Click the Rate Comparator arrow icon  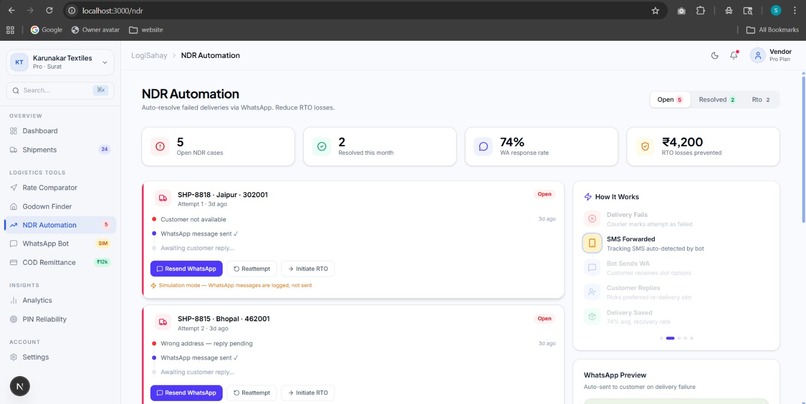pyautogui.click(x=13, y=188)
